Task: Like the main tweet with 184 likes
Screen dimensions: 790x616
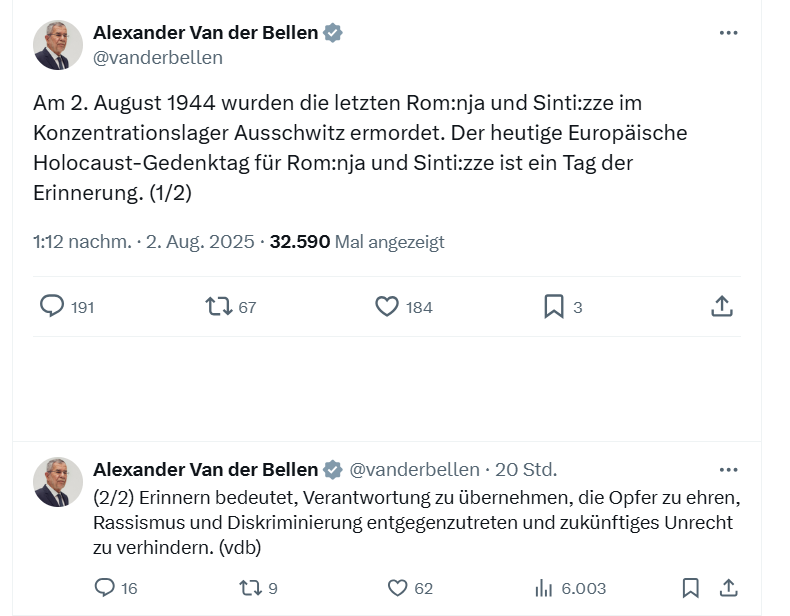Action: click(x=387, y=306)
